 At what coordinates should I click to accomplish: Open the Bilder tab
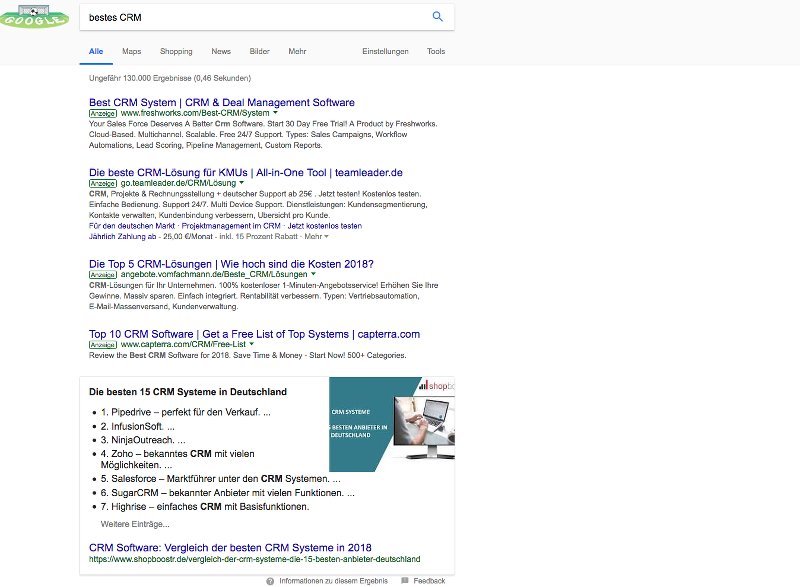pos(259,51)
